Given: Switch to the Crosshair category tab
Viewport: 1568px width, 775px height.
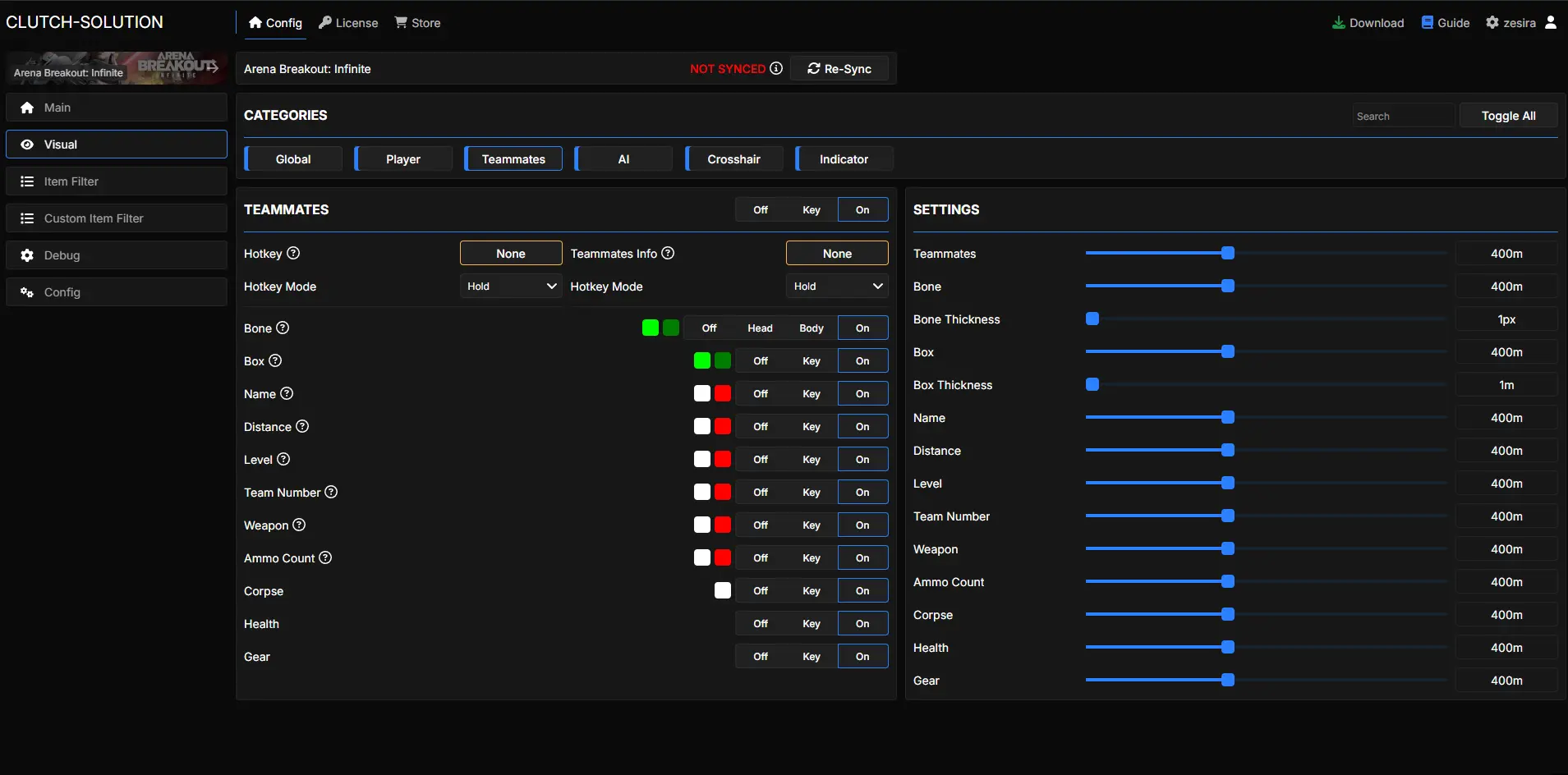Looking at the screenshot, I should (733, 158).
